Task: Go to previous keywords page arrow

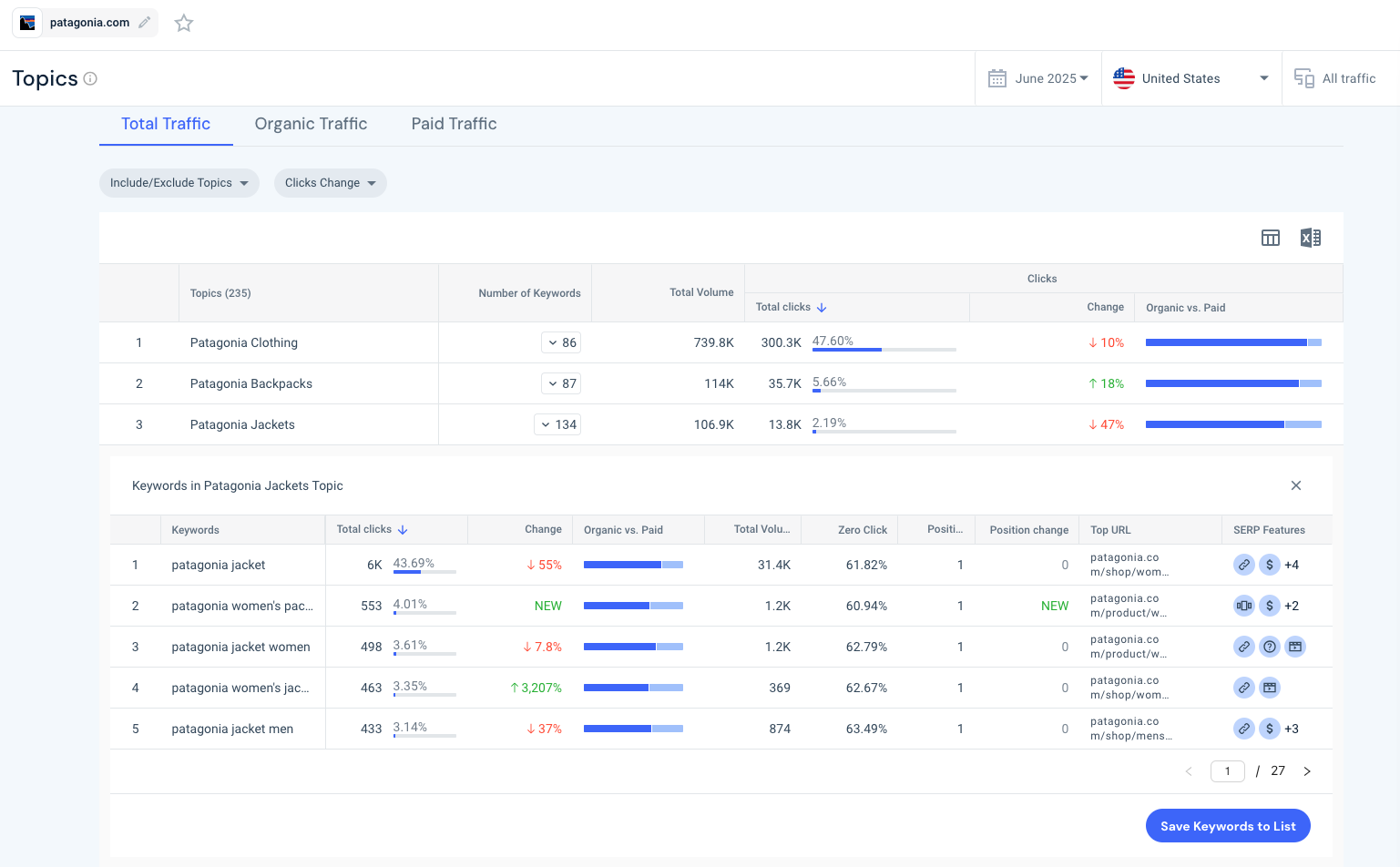Action: (x=1189, y=771)
